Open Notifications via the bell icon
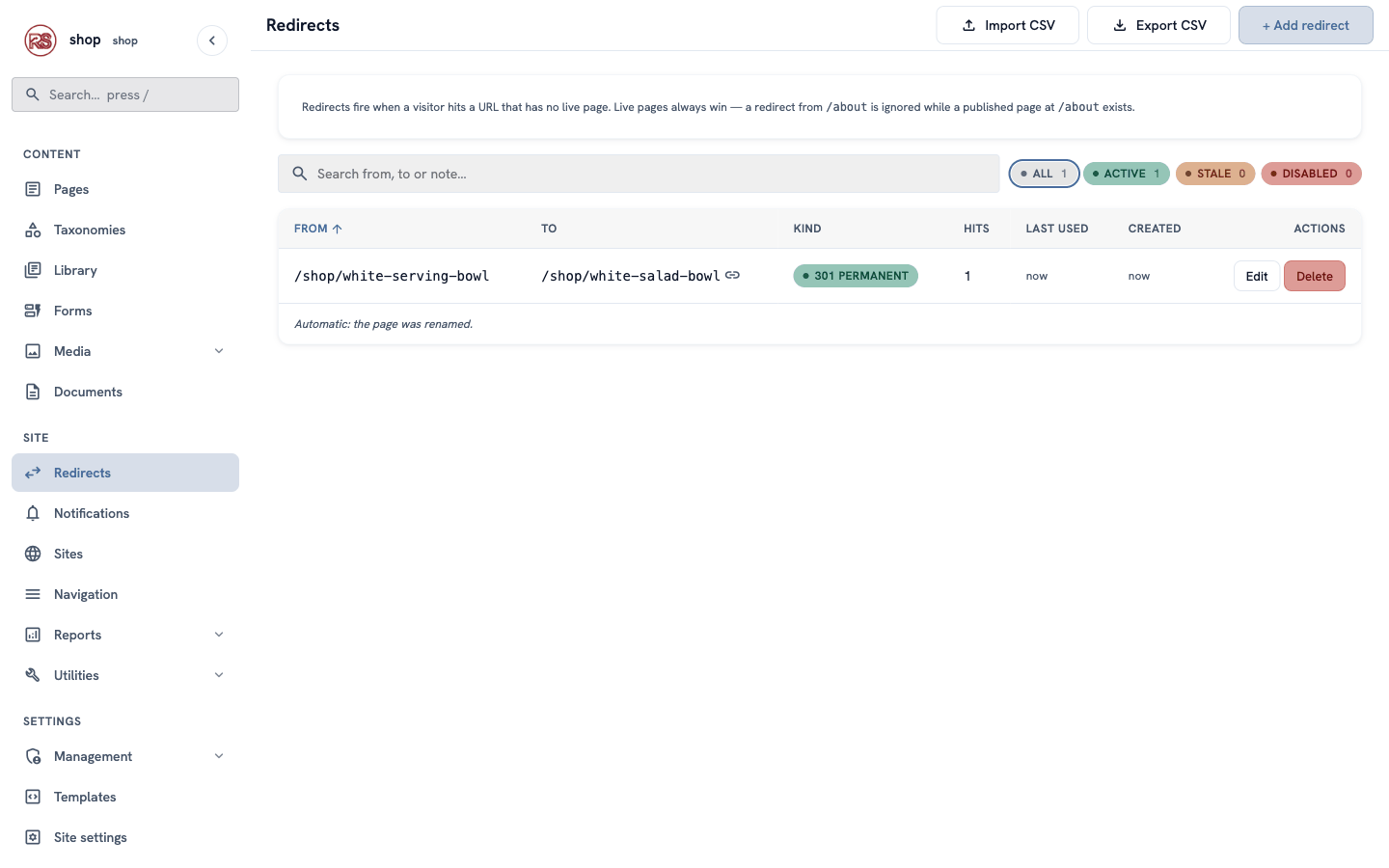This screenshot has height=868, width=1389. tap(33, 513)
